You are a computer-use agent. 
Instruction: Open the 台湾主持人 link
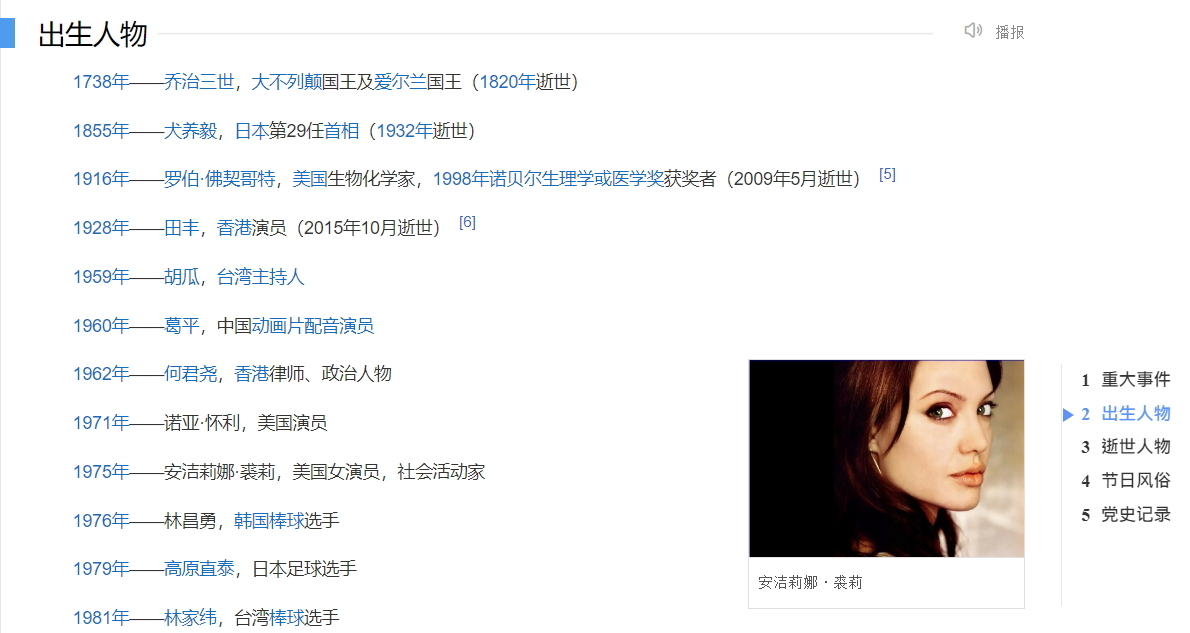(x=260, y=277)
